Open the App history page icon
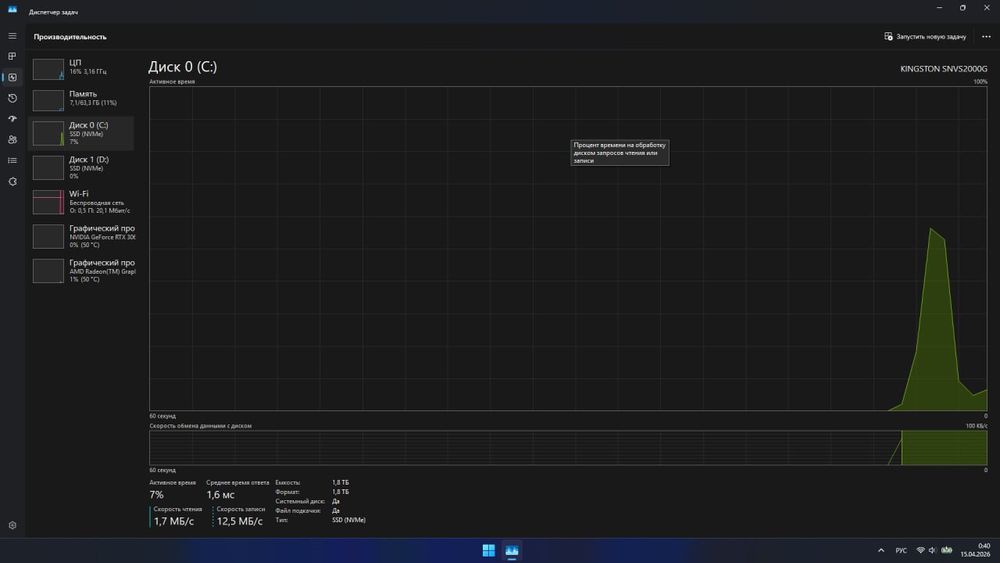1000x563 pixels. (x=12, y=98)
